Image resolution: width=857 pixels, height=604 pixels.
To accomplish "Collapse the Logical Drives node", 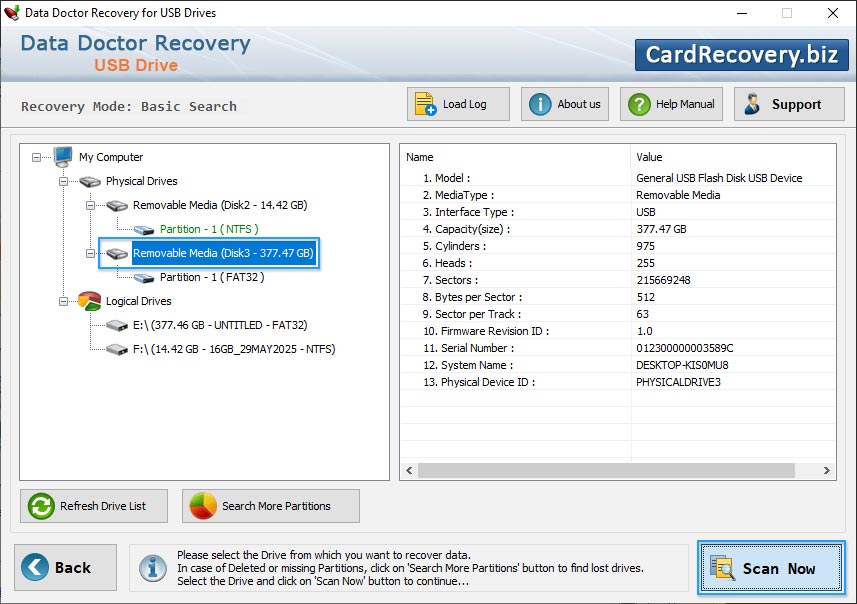I will (63, 301).
